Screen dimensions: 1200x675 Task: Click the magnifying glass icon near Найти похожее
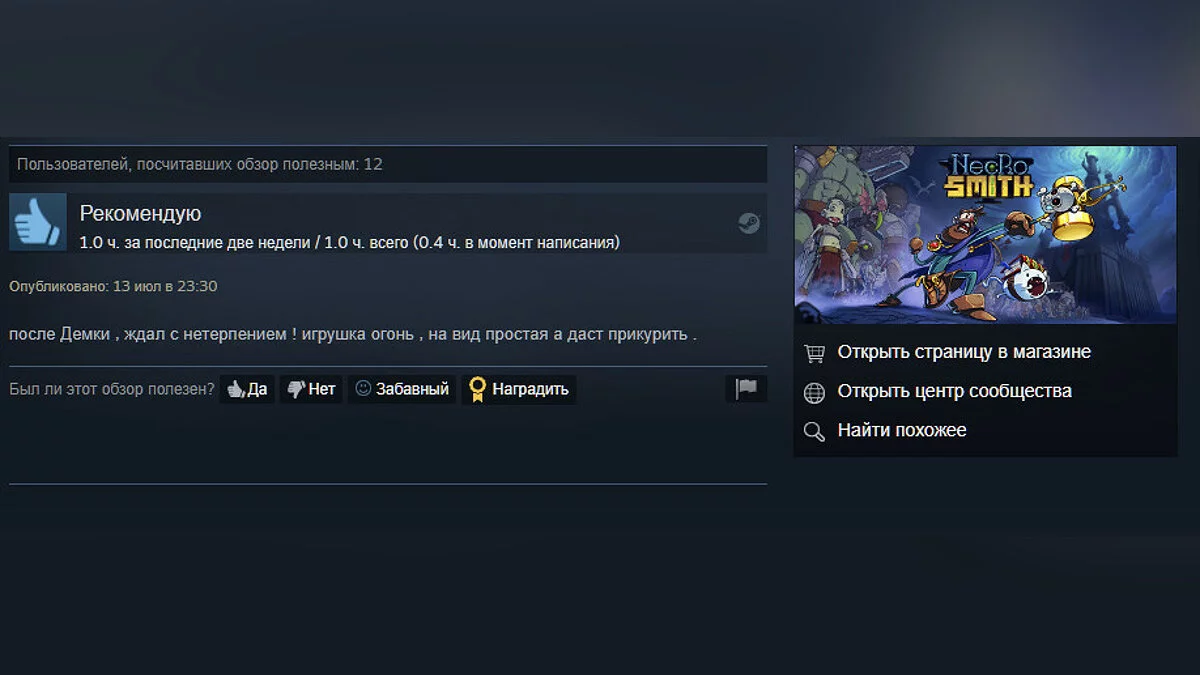tap(815, 431)
